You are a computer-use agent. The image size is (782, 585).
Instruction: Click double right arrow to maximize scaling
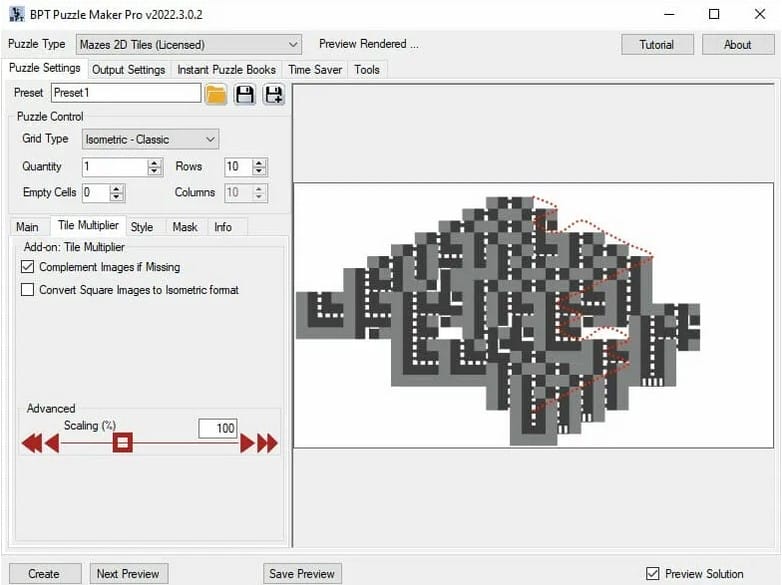[267, 443]
